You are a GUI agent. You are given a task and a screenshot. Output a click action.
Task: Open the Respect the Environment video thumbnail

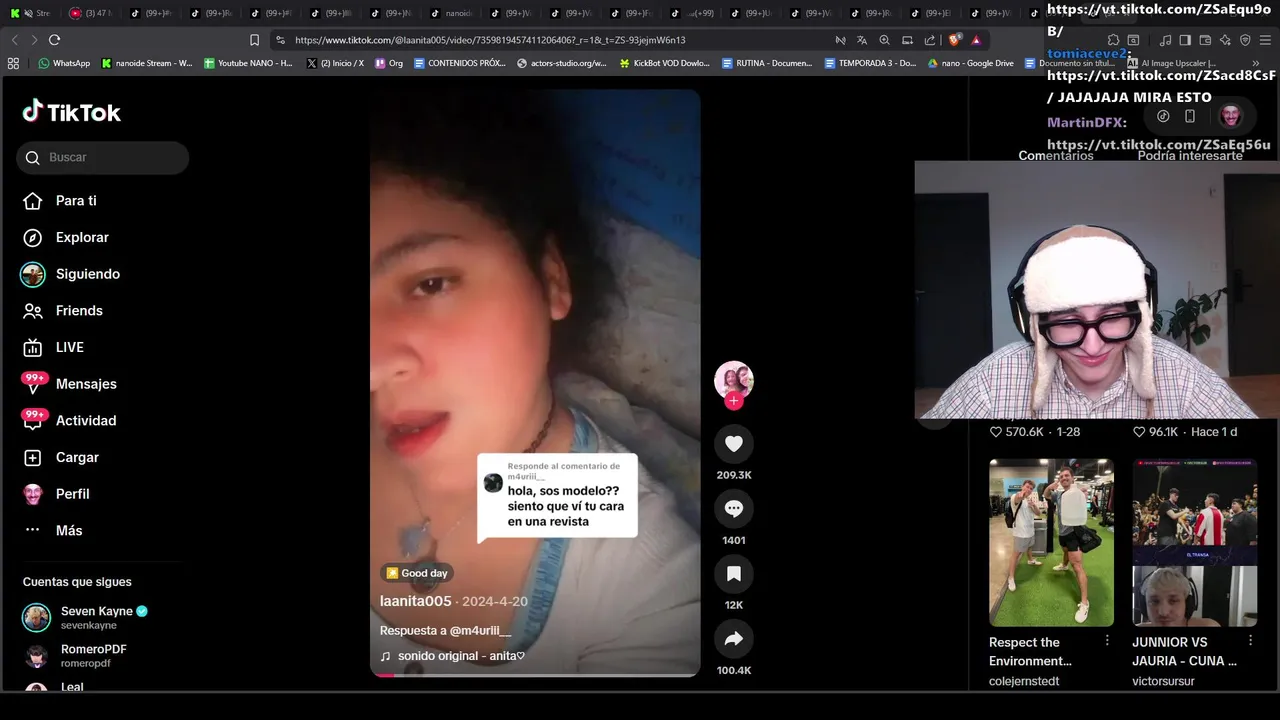click(x=1051, y=543)
